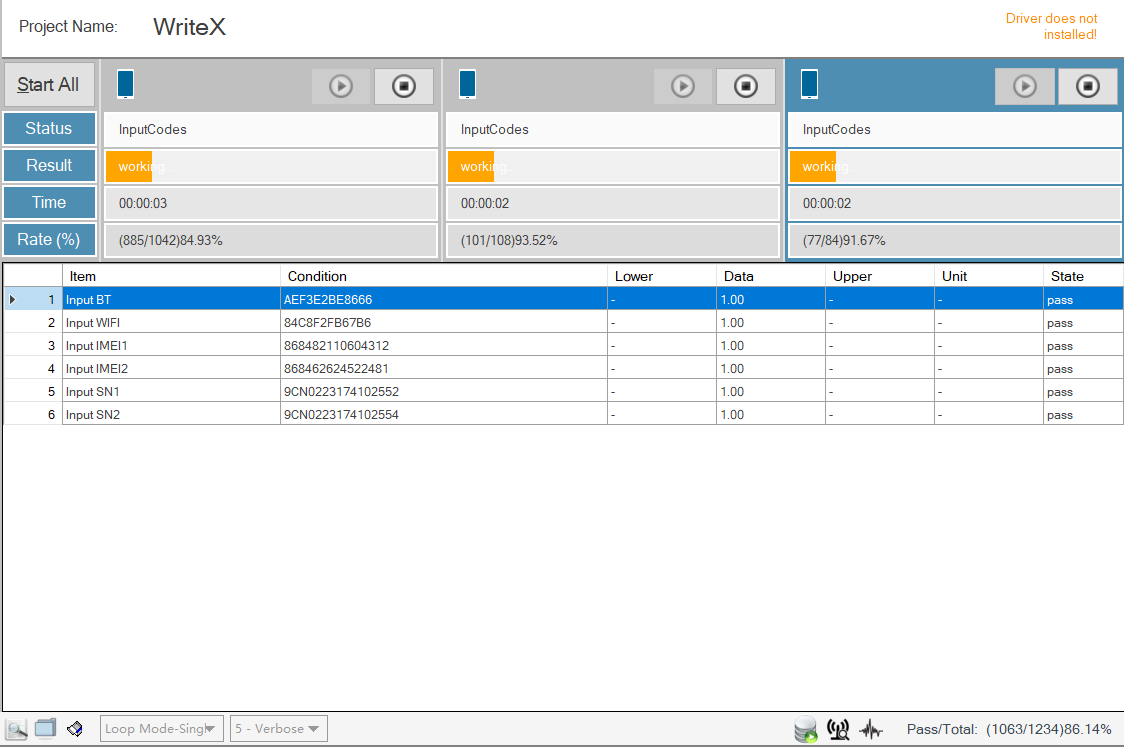
Task: Stop the third device test
Action: tap(1088, 86)
